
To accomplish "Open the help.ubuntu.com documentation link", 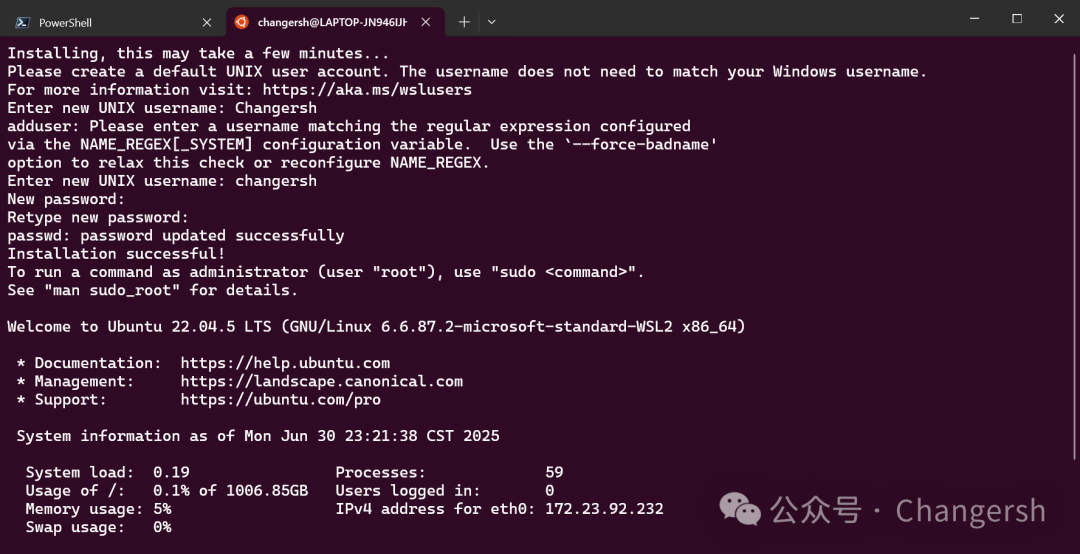I will [285, 363].
